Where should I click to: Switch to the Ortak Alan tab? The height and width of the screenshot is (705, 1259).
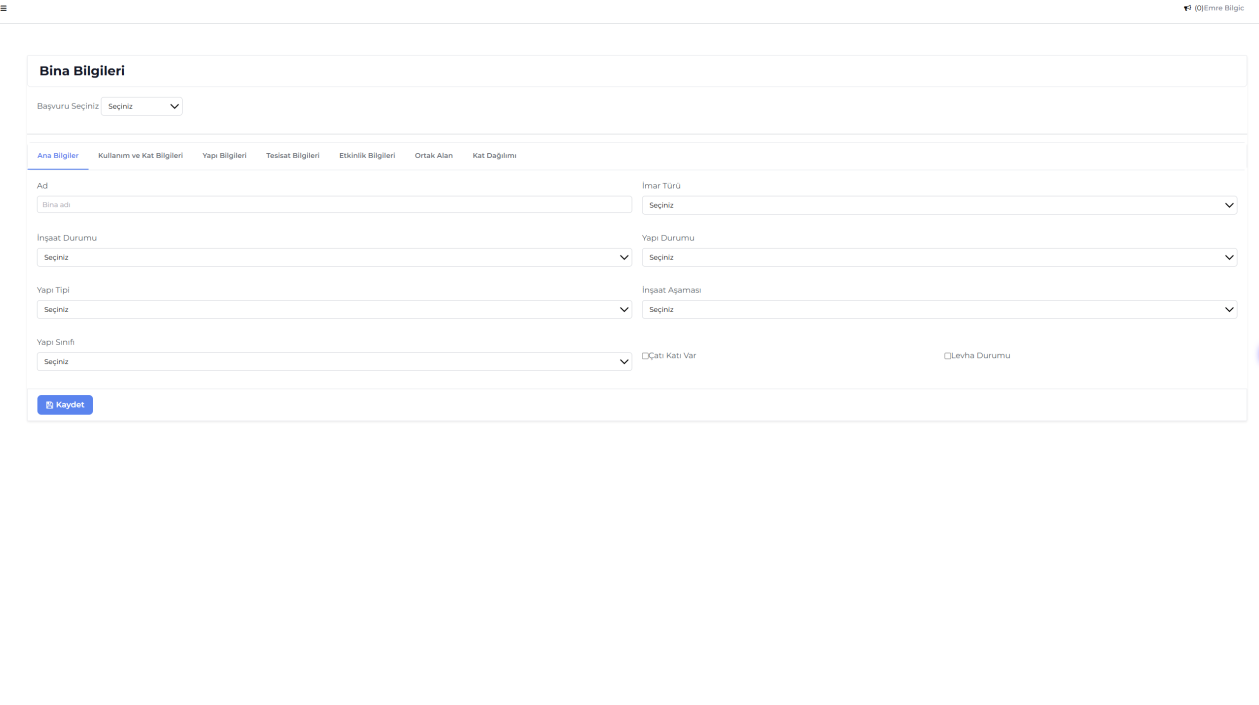tap(433, 156)
